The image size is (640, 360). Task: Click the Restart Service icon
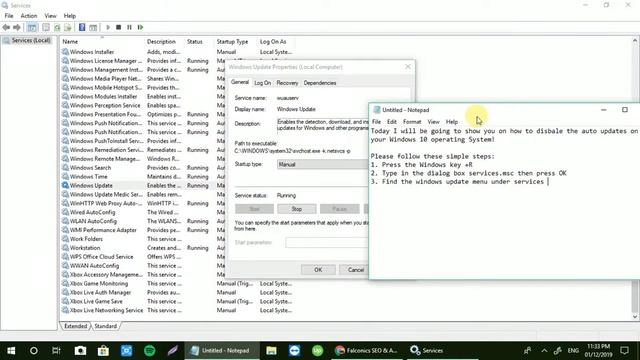(x=140, y=27)
